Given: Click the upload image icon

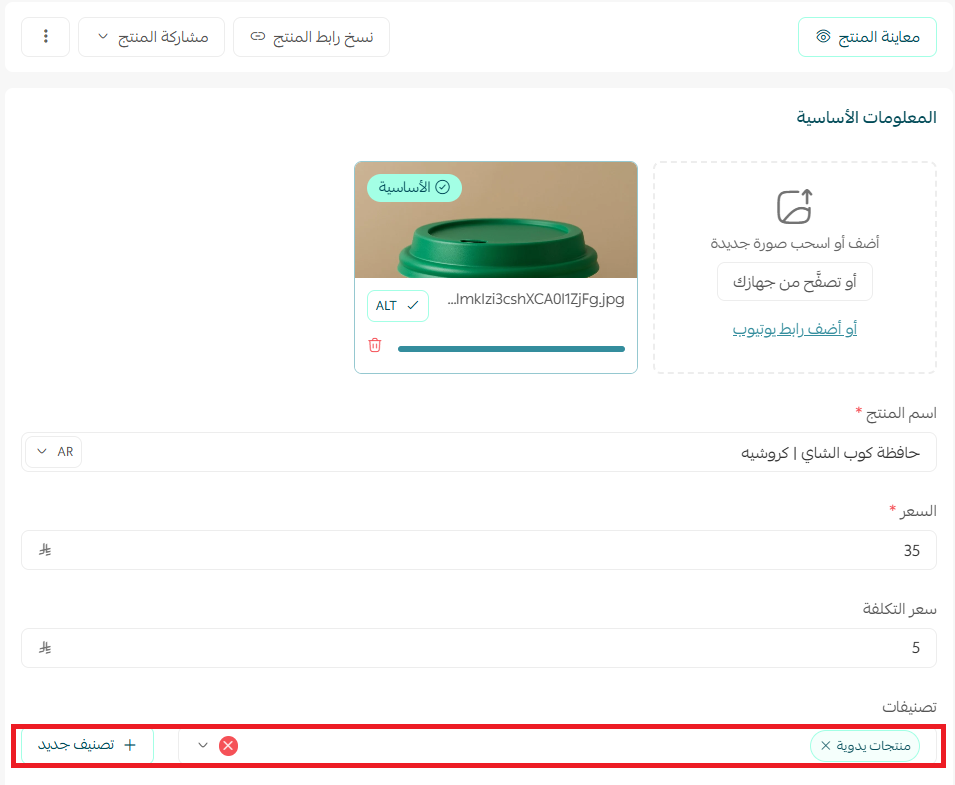Looking at the screenshot, I should click(x=795, y=206).
